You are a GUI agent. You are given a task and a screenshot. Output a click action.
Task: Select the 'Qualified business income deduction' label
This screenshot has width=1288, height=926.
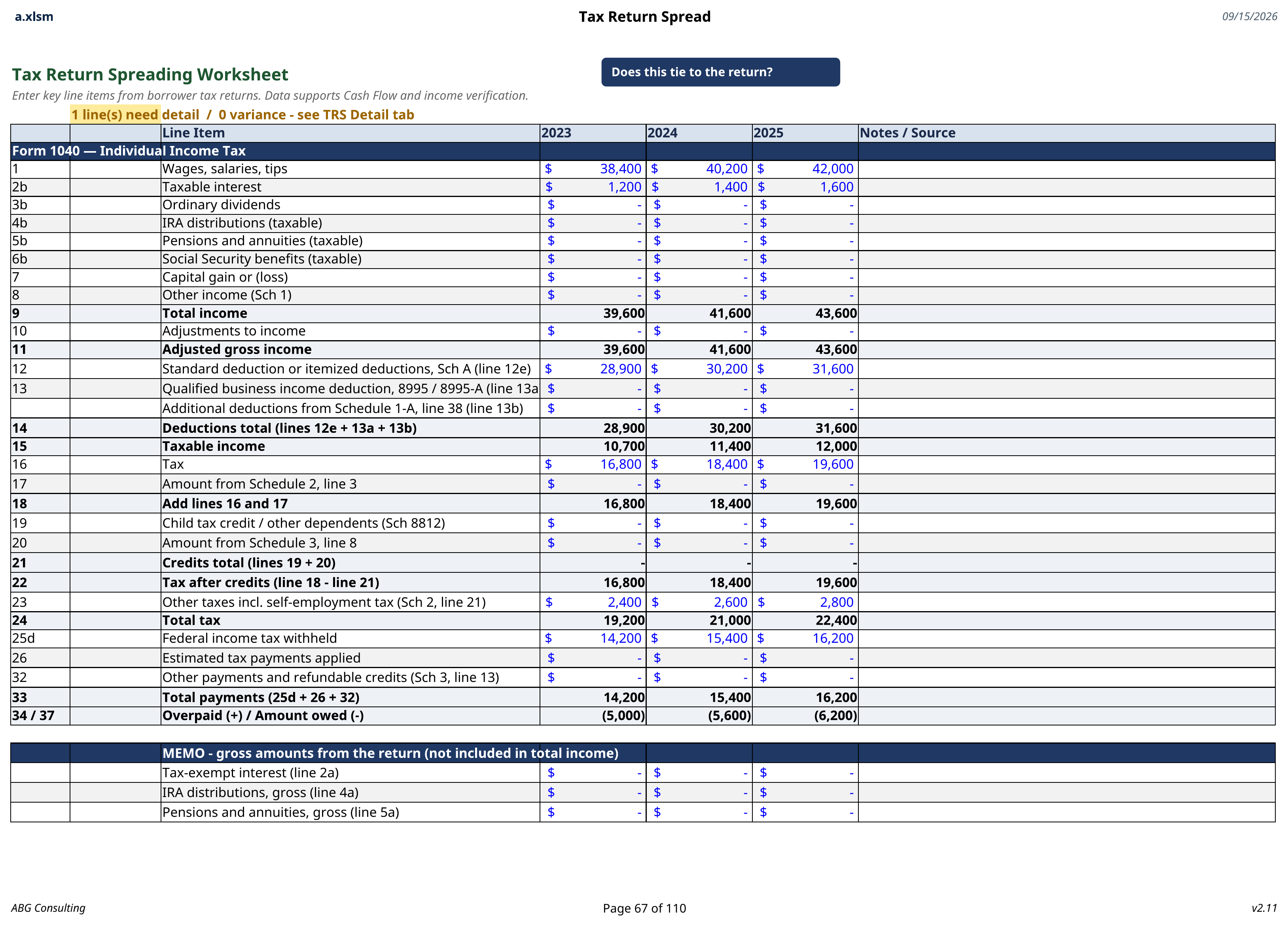tap(350, 389)
